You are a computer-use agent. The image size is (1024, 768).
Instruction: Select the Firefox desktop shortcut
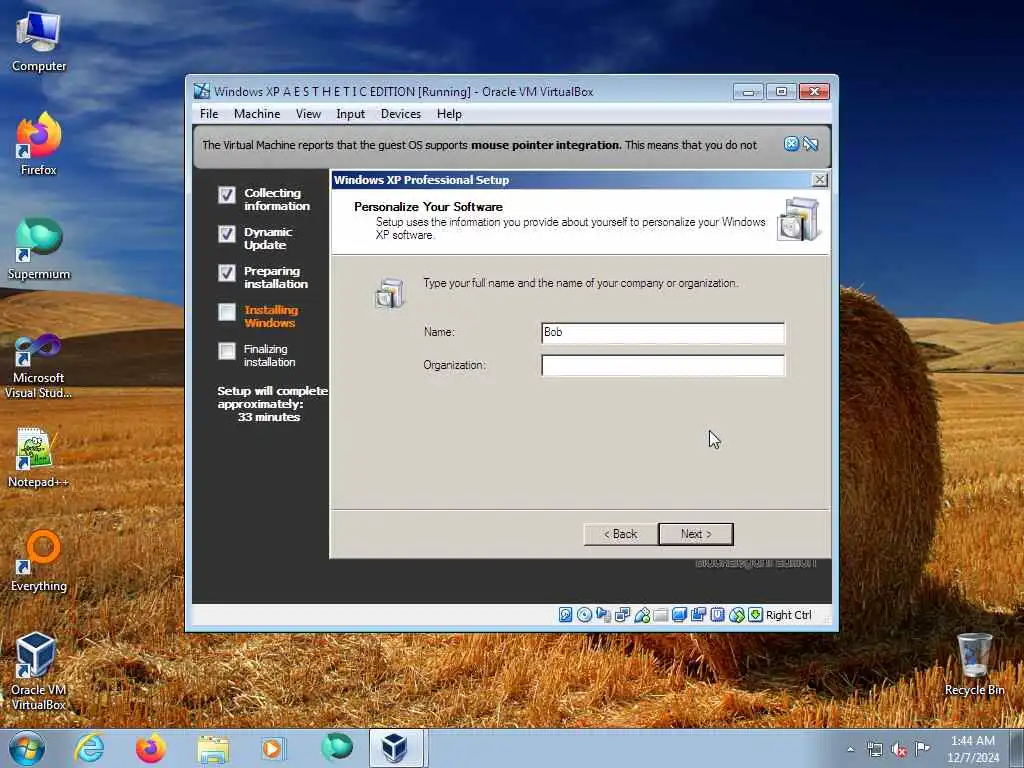[x=39, y=144]
